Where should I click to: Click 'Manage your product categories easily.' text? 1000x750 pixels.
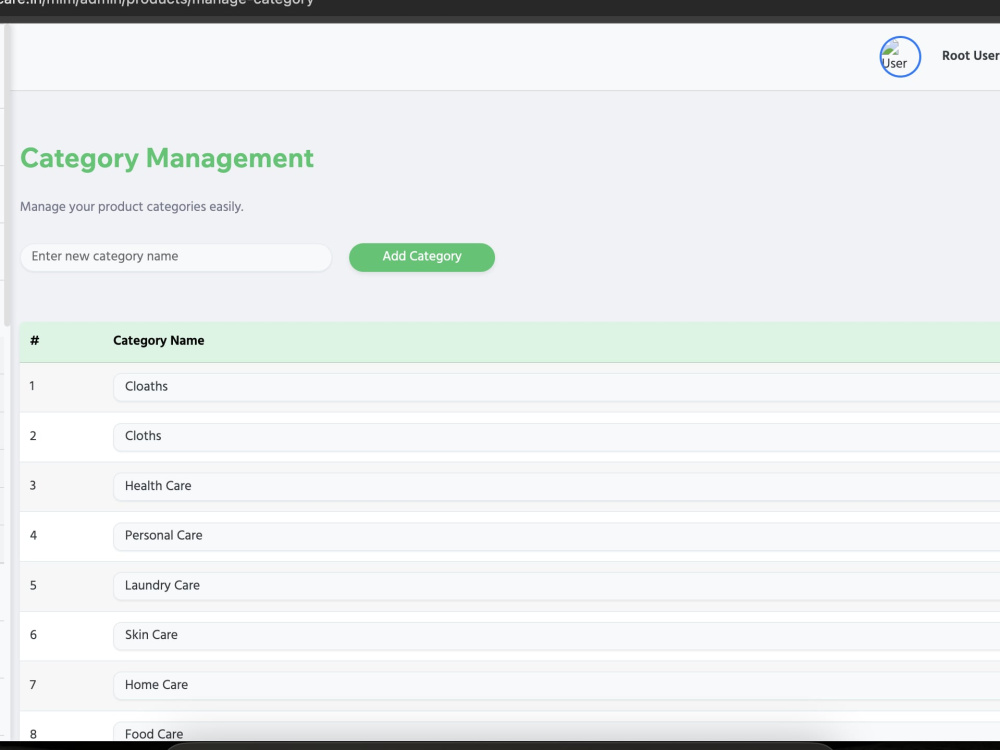click(x=132, y=207)
